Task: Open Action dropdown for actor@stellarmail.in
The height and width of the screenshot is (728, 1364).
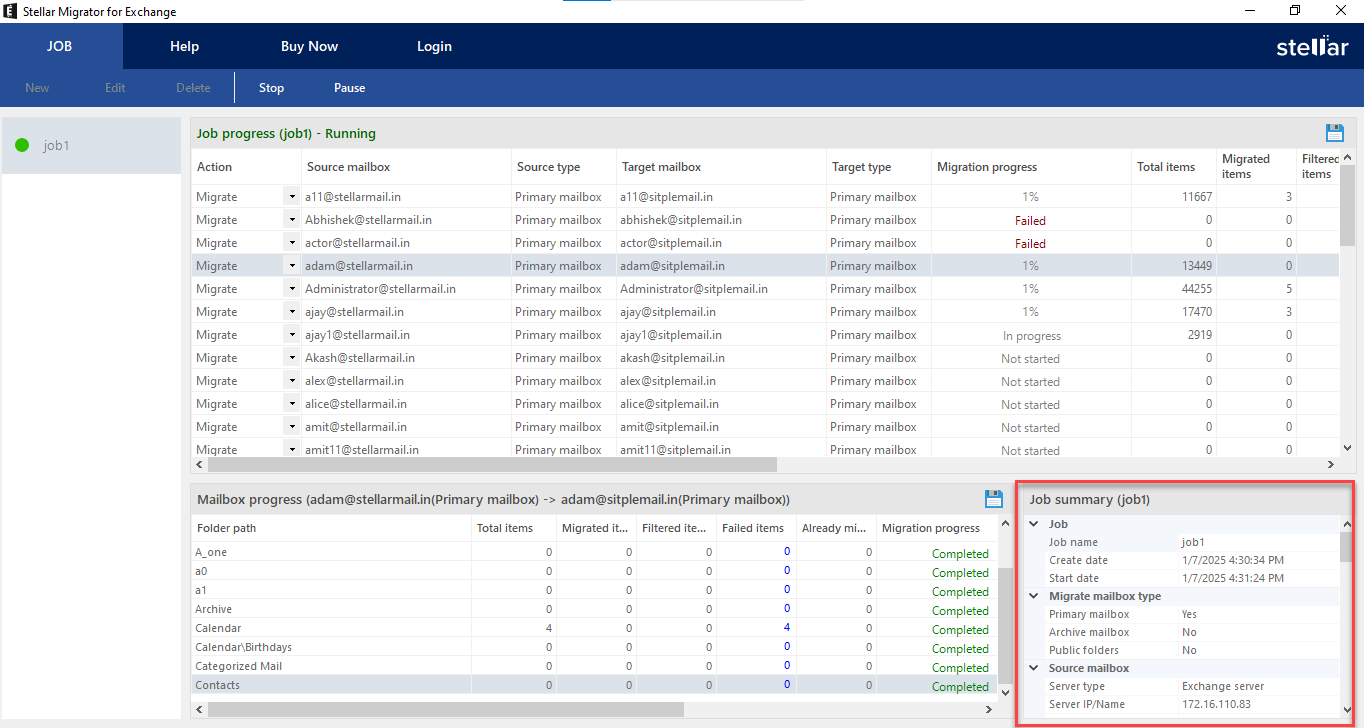Action: tap(292, 243)
